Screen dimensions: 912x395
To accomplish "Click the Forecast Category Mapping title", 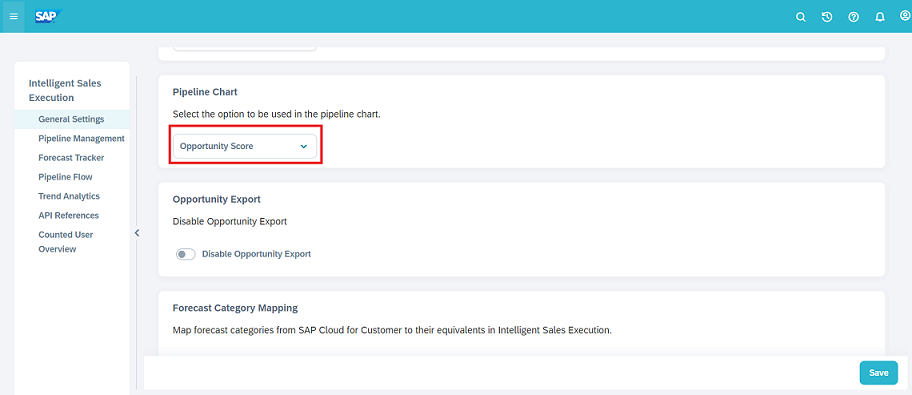I will [236, 307].
